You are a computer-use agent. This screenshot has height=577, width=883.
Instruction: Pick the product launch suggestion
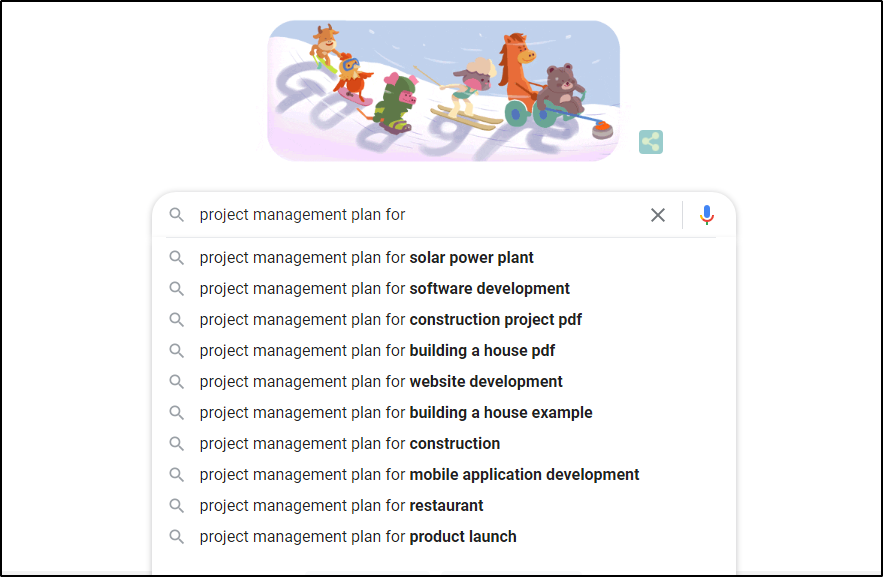click(x=358, y=537)
